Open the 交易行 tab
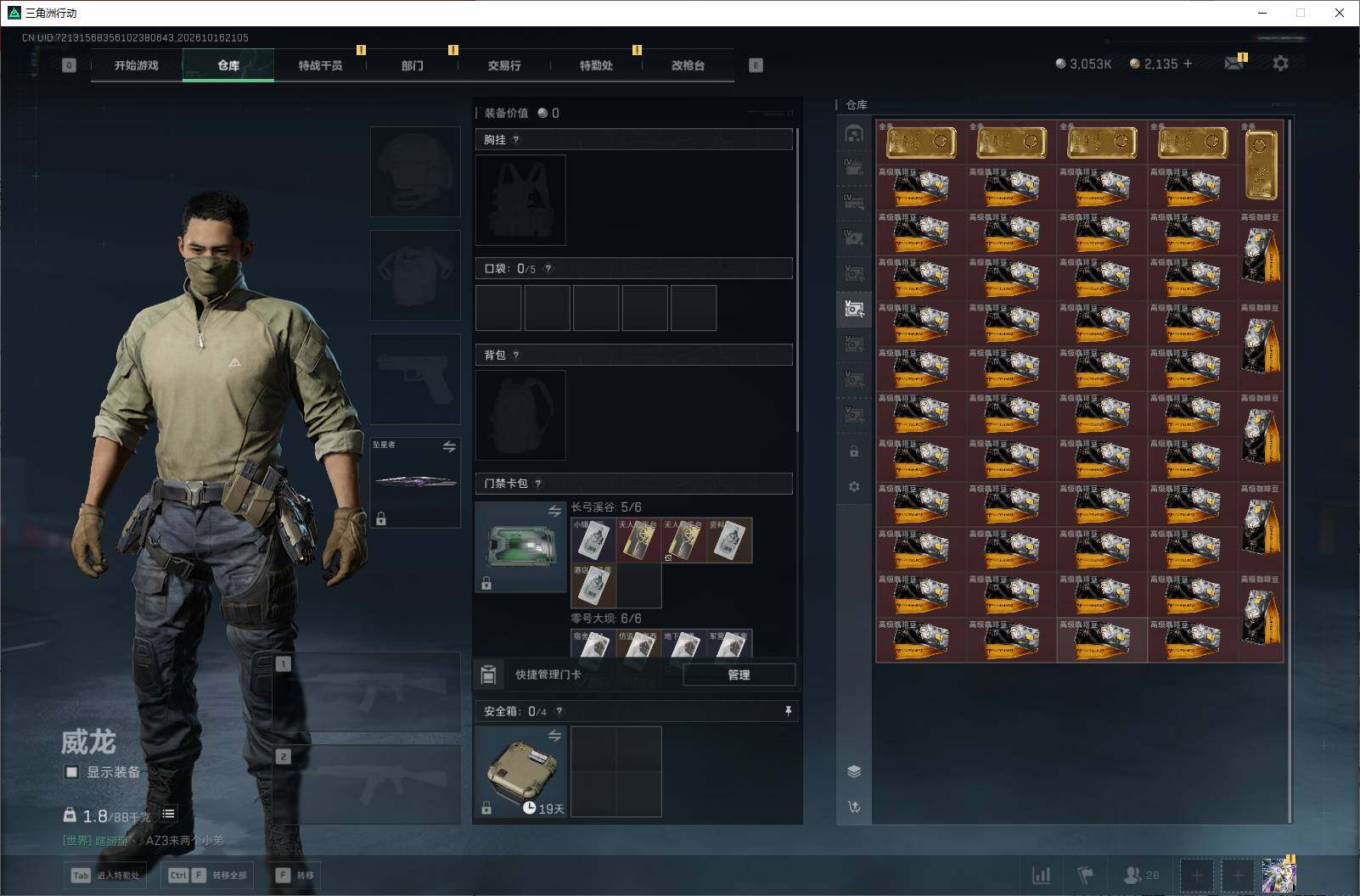Viewport: 1360px width, 896px height. 504,65
